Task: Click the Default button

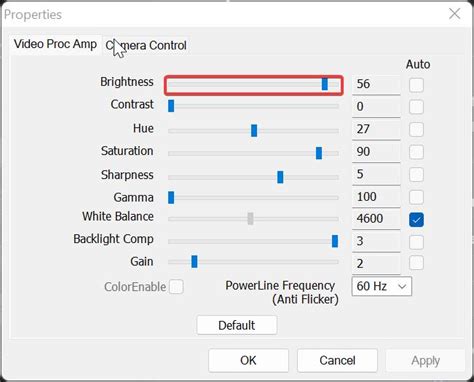Action: tap(237, 325)
